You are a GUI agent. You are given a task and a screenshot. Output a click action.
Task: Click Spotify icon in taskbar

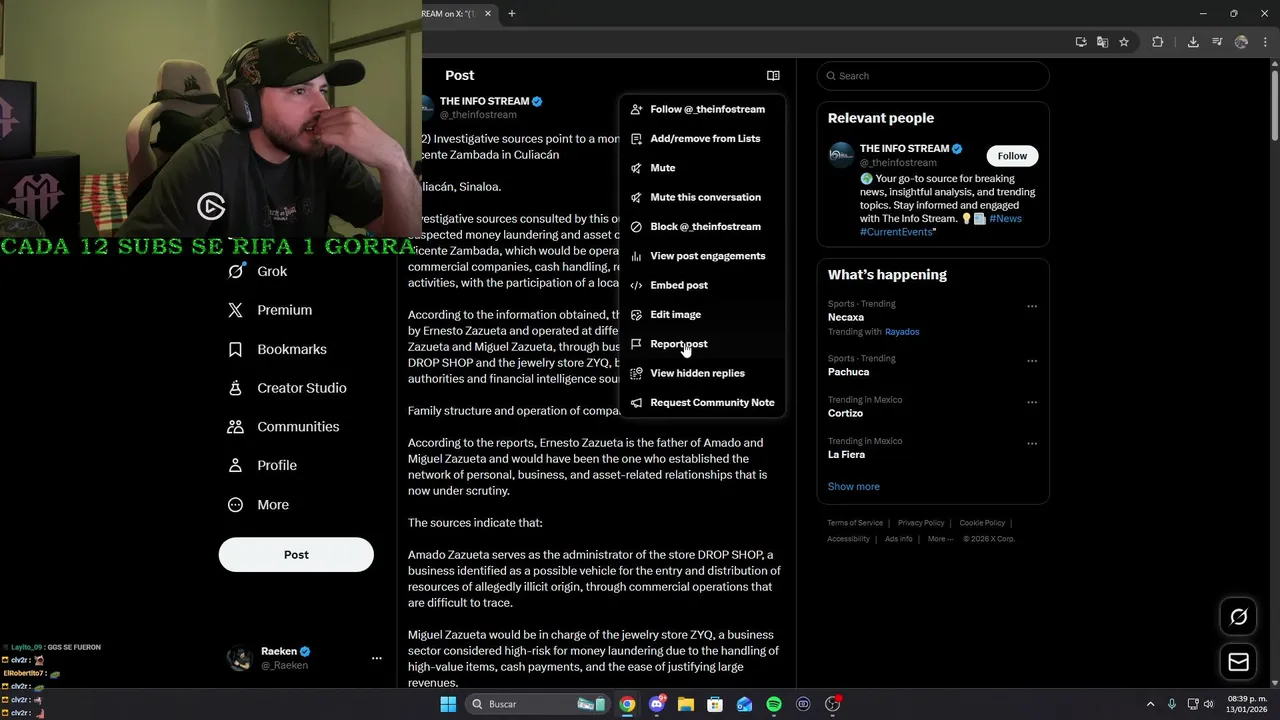pos(774,704)
